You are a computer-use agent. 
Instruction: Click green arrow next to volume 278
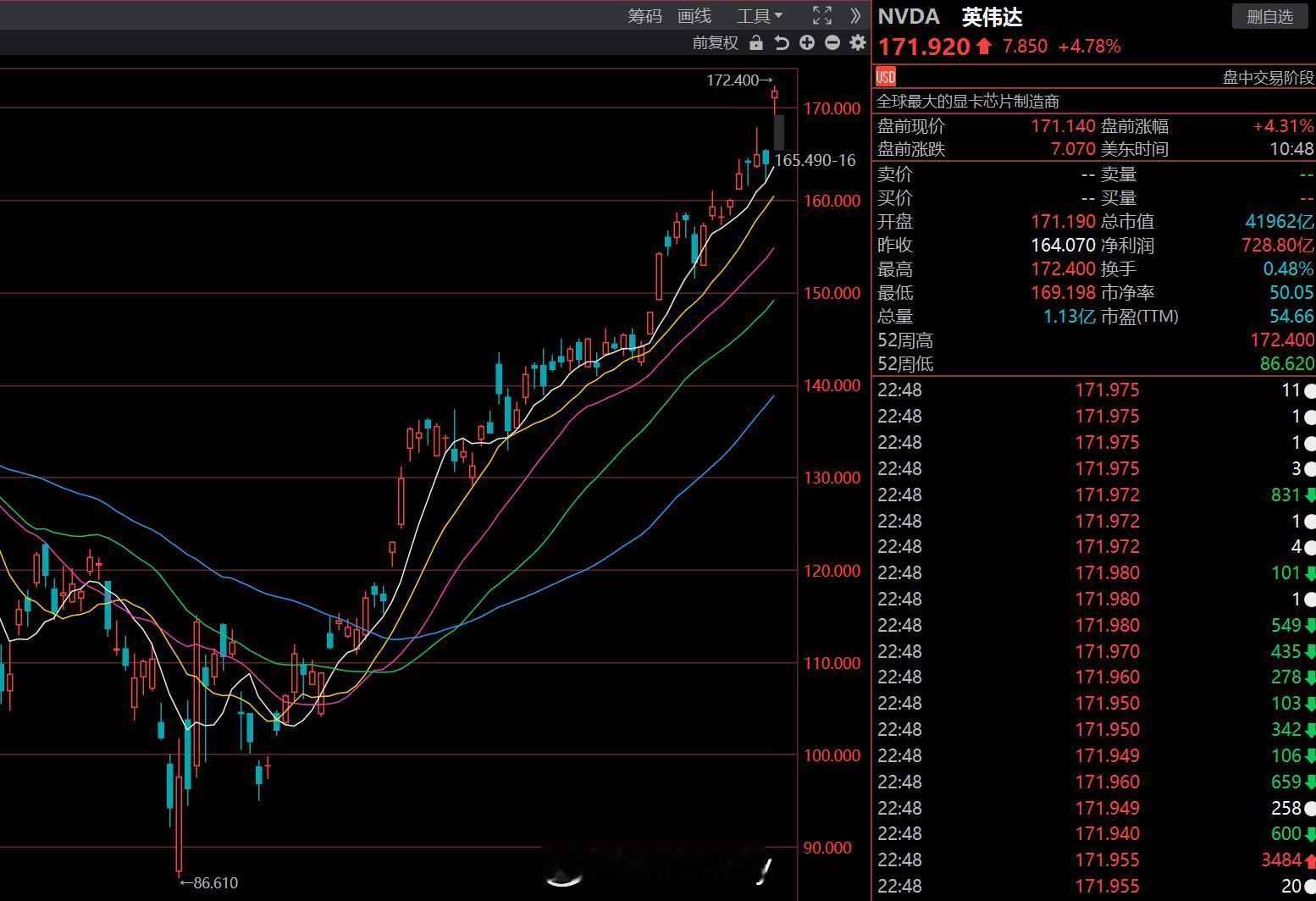[x=1310, y=677]
